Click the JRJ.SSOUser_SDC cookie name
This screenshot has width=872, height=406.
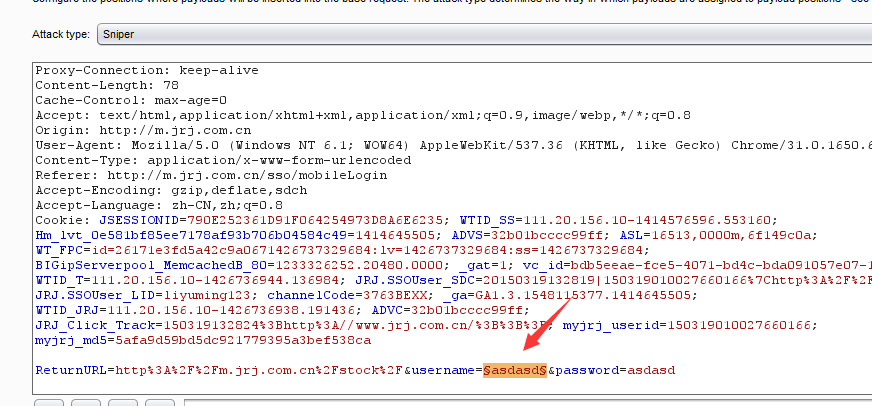click(x=414, y=280)
